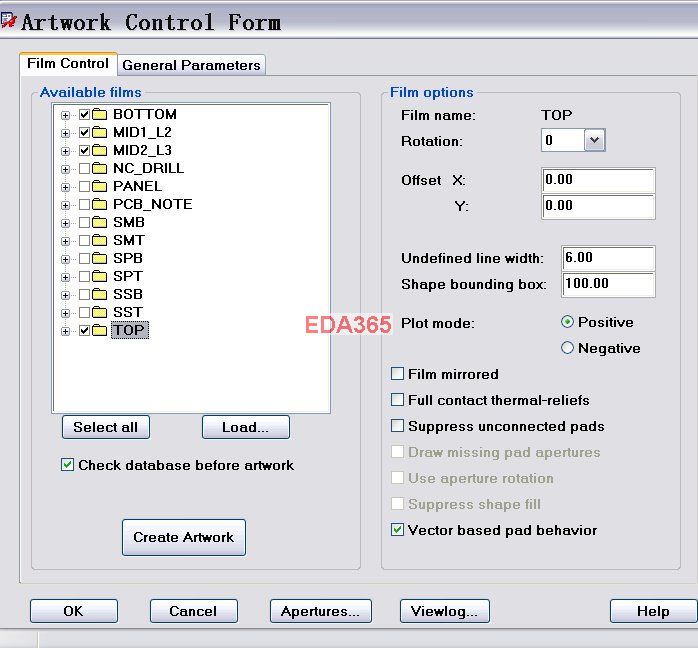This screenshot has width=698, height=648.
Task: Click the Help button
Action: click(x=653, y=611)
